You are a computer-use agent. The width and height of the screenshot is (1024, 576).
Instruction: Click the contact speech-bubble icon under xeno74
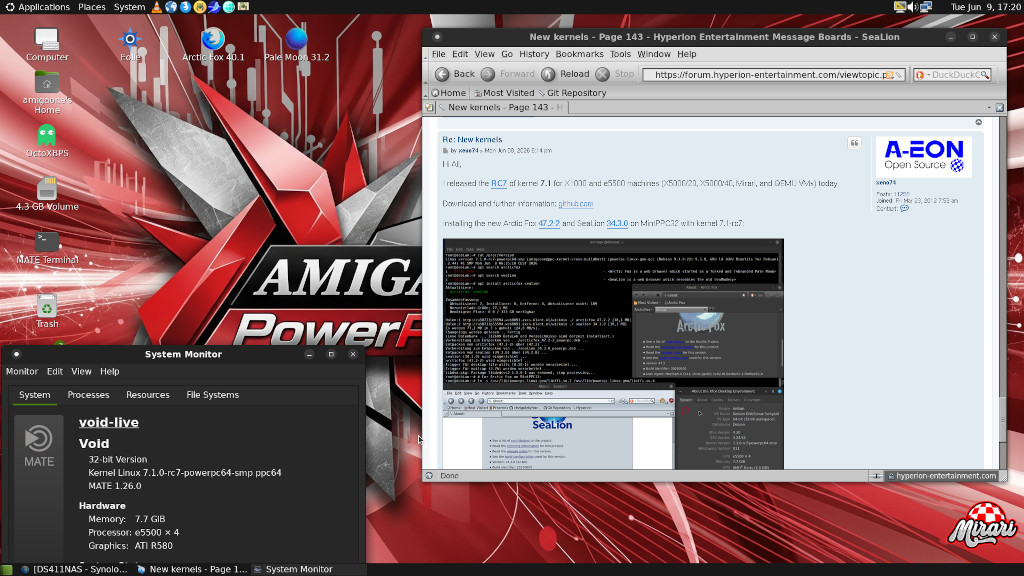[904, 208]
